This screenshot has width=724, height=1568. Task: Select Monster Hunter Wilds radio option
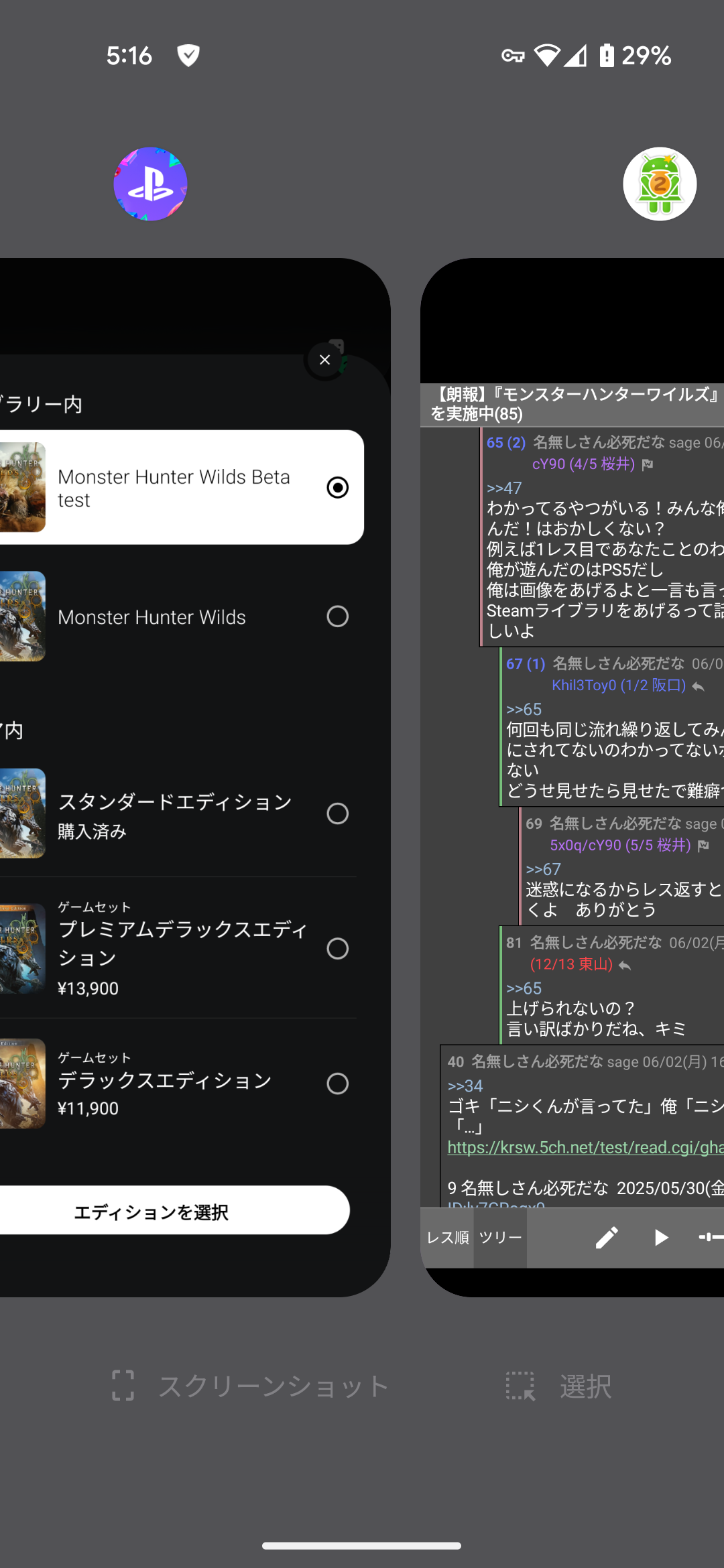tap(337, 616)
